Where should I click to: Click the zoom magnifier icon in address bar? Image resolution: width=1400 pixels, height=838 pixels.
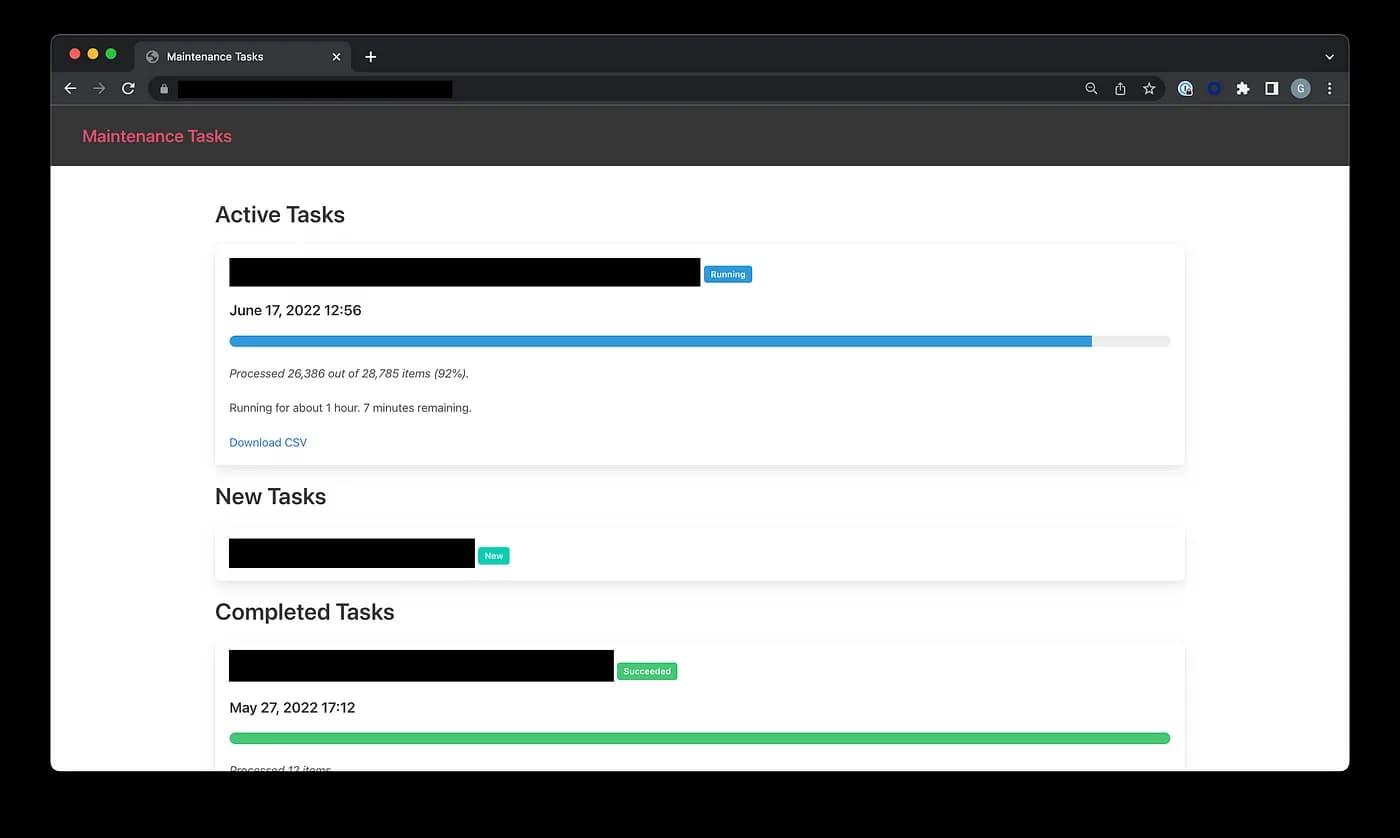pyautogui.click(x=1091, y=88)
